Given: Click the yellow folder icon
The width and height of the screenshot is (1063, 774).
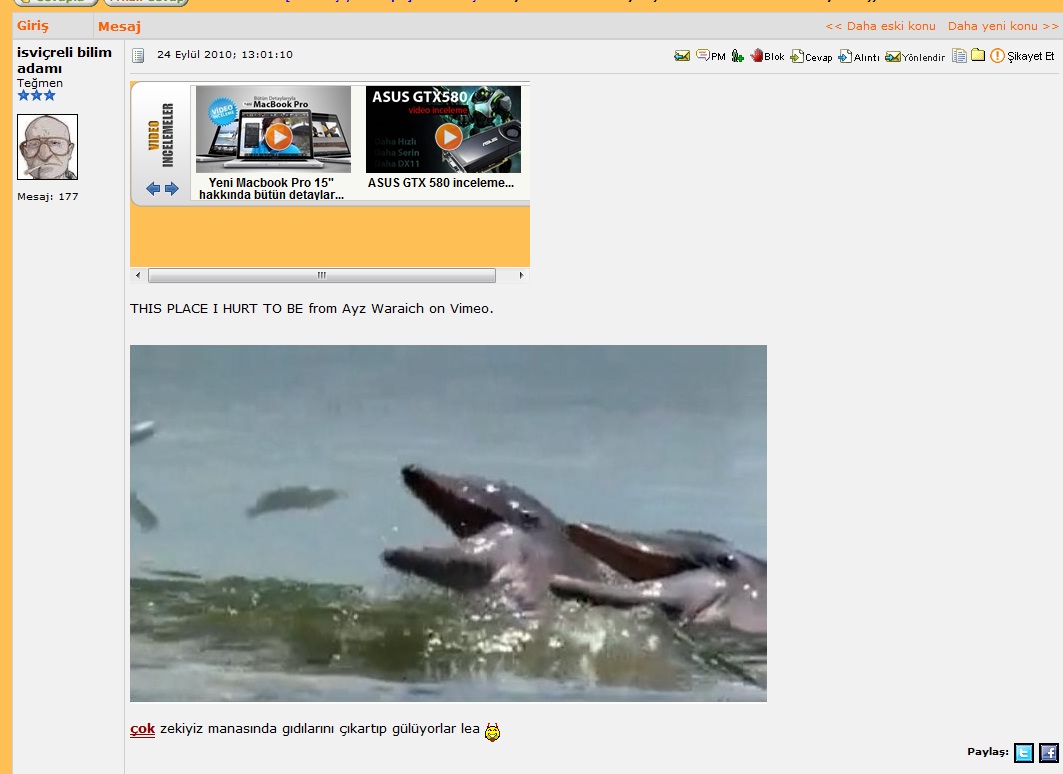Looking at the screenshot, I should coord(978,55).
